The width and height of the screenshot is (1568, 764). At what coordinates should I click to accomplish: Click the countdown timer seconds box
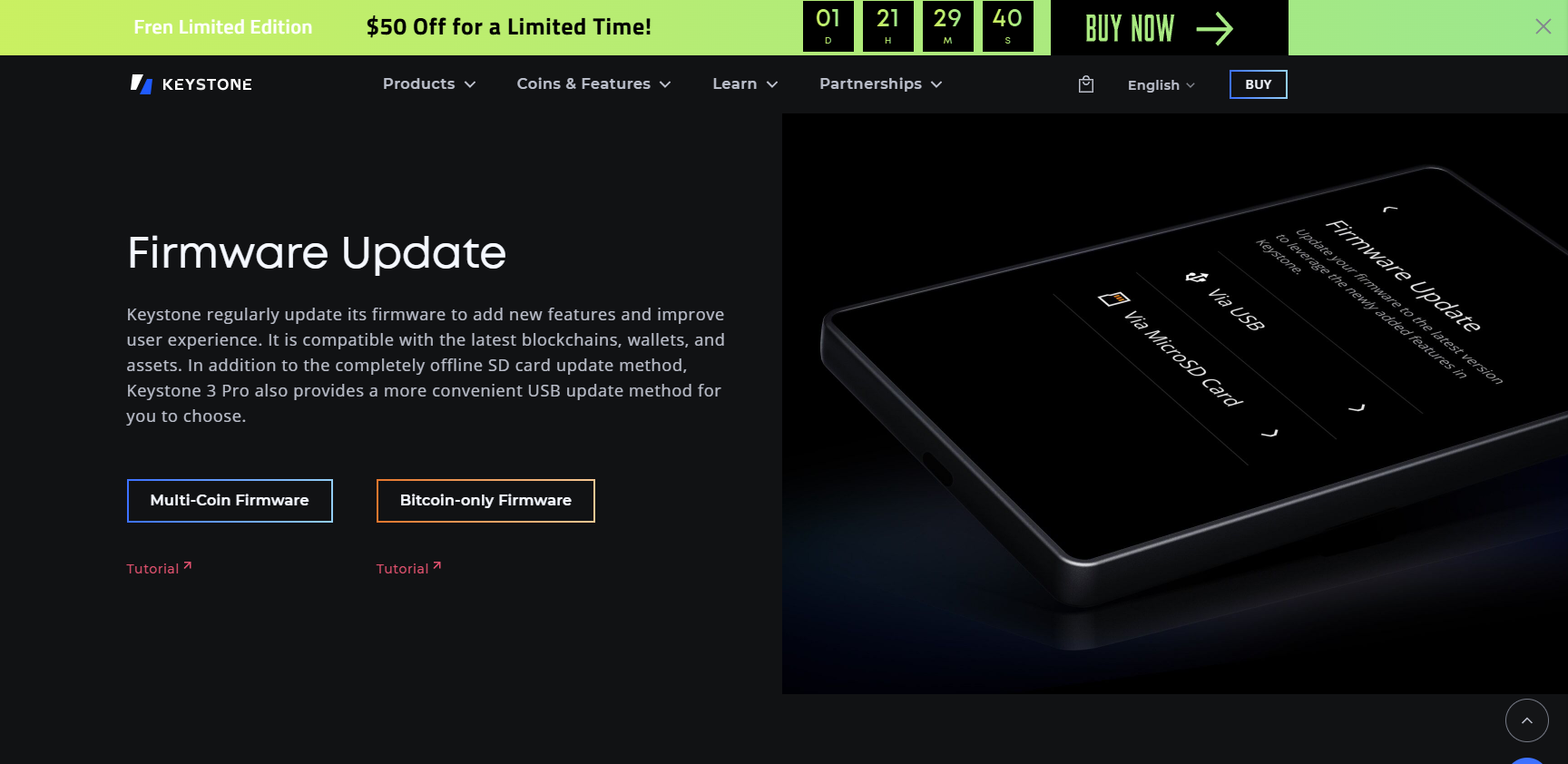(1007, 26)
